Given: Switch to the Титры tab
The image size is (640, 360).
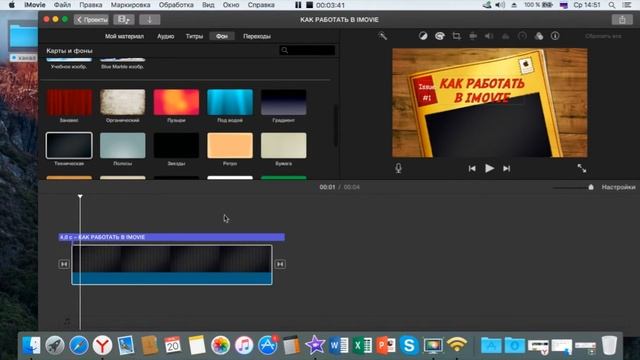Looking at the screenshot, I should 194,36.
